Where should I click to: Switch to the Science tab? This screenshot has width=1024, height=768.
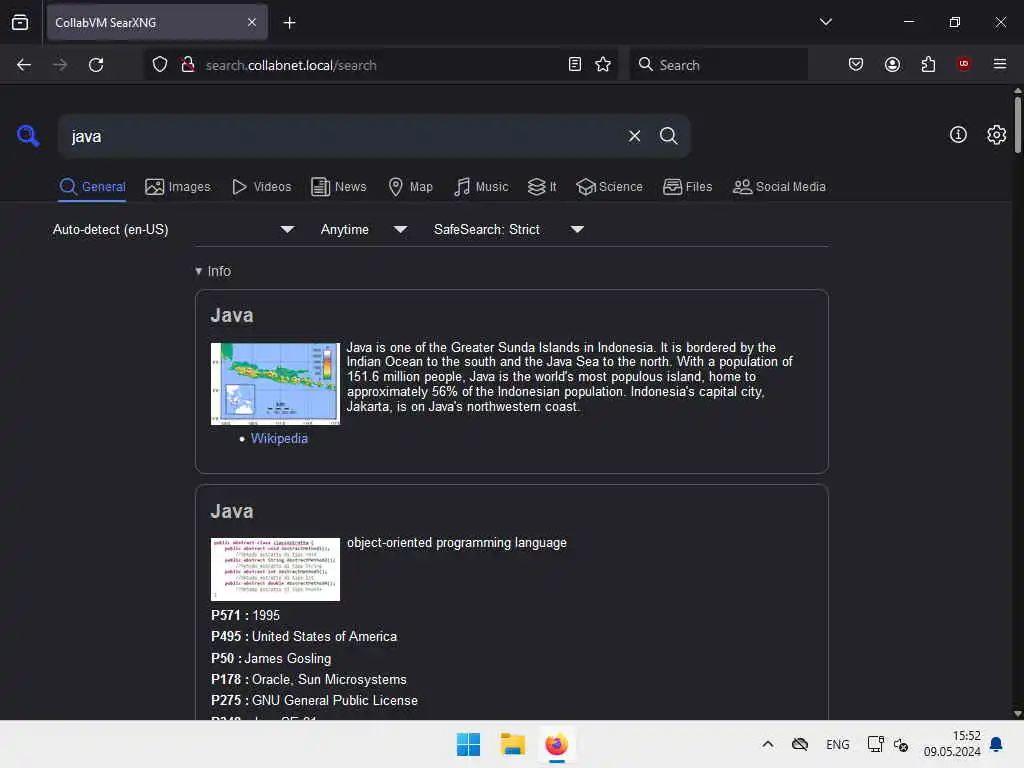609,187
